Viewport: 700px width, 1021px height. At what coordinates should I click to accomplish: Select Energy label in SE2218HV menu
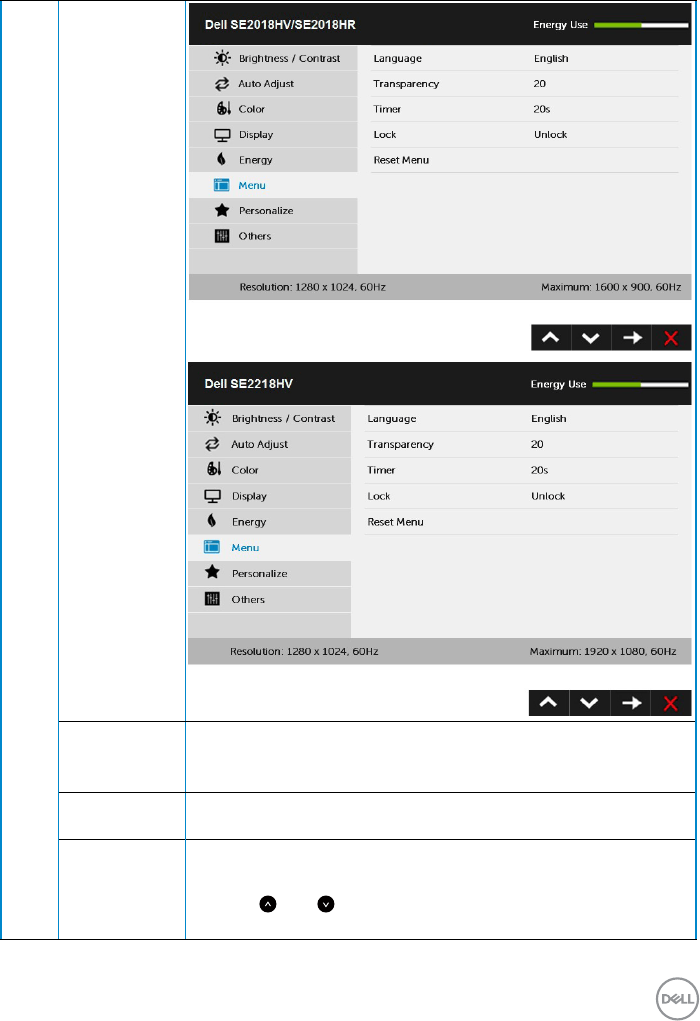(249, 522)
